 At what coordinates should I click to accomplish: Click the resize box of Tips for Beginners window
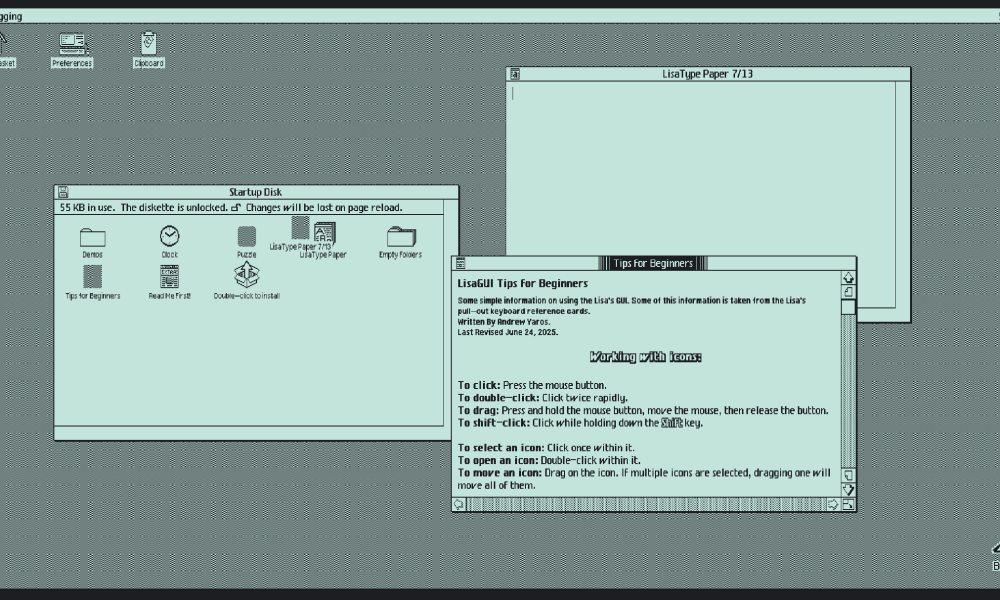848,504
